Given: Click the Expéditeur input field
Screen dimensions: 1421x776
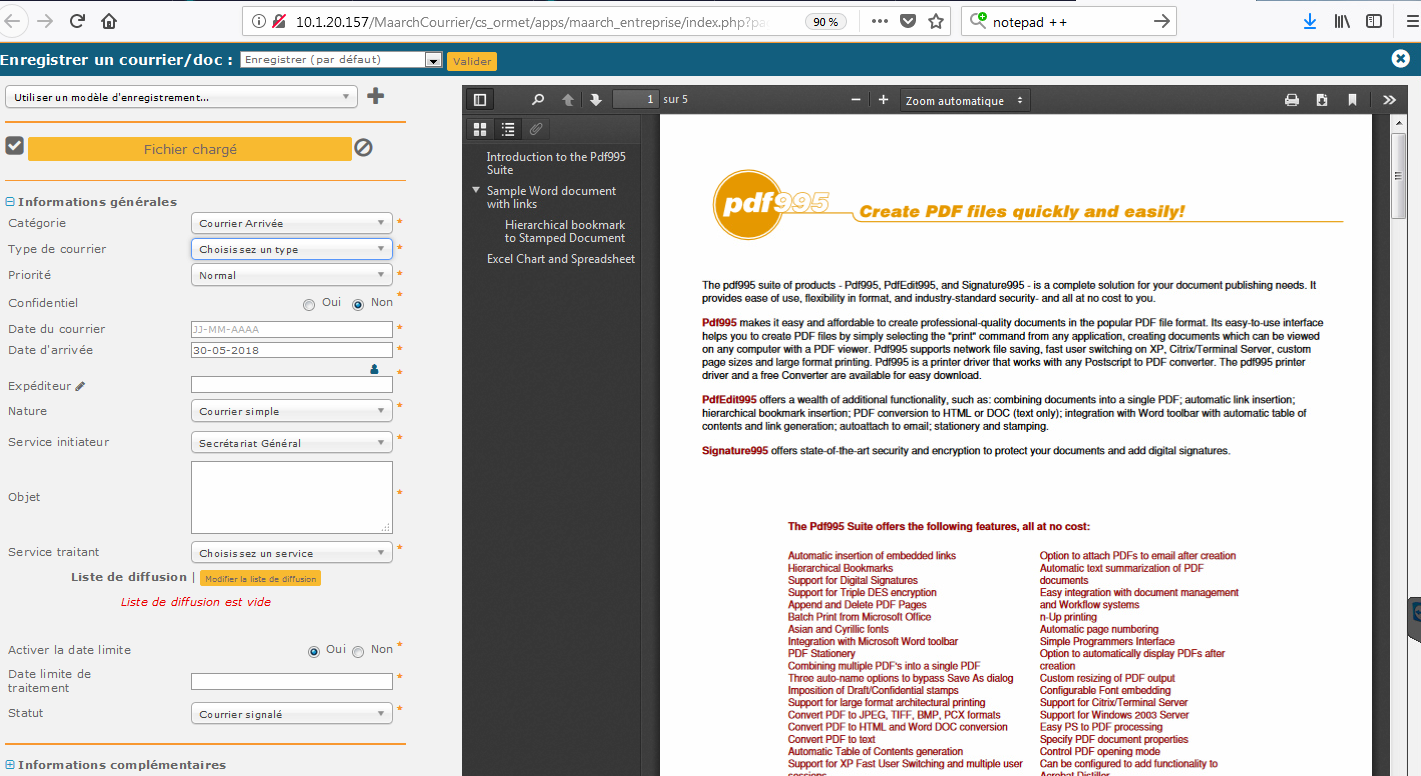Looking at the screenshot, I should (292, 385).
